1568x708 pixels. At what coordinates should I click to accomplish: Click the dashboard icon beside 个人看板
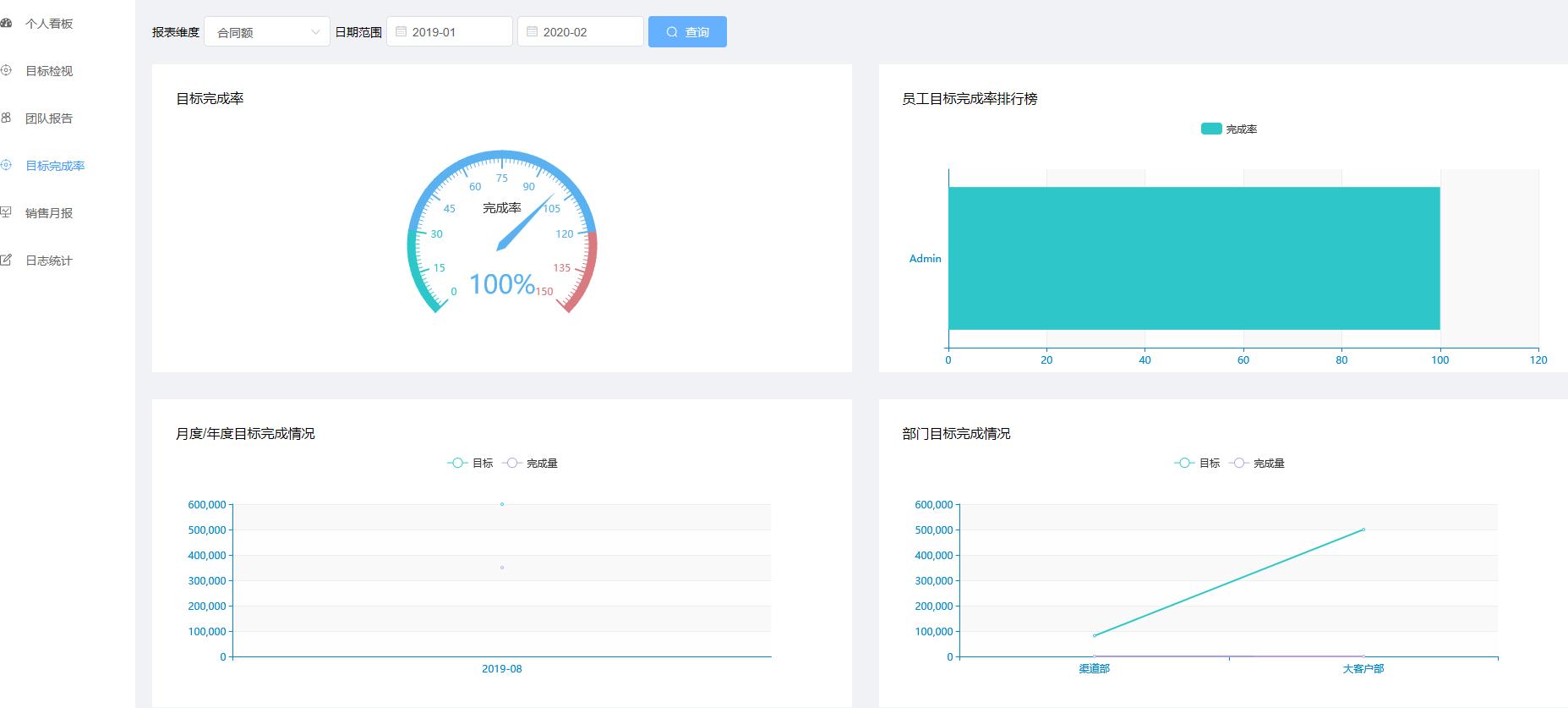point(6,23)
